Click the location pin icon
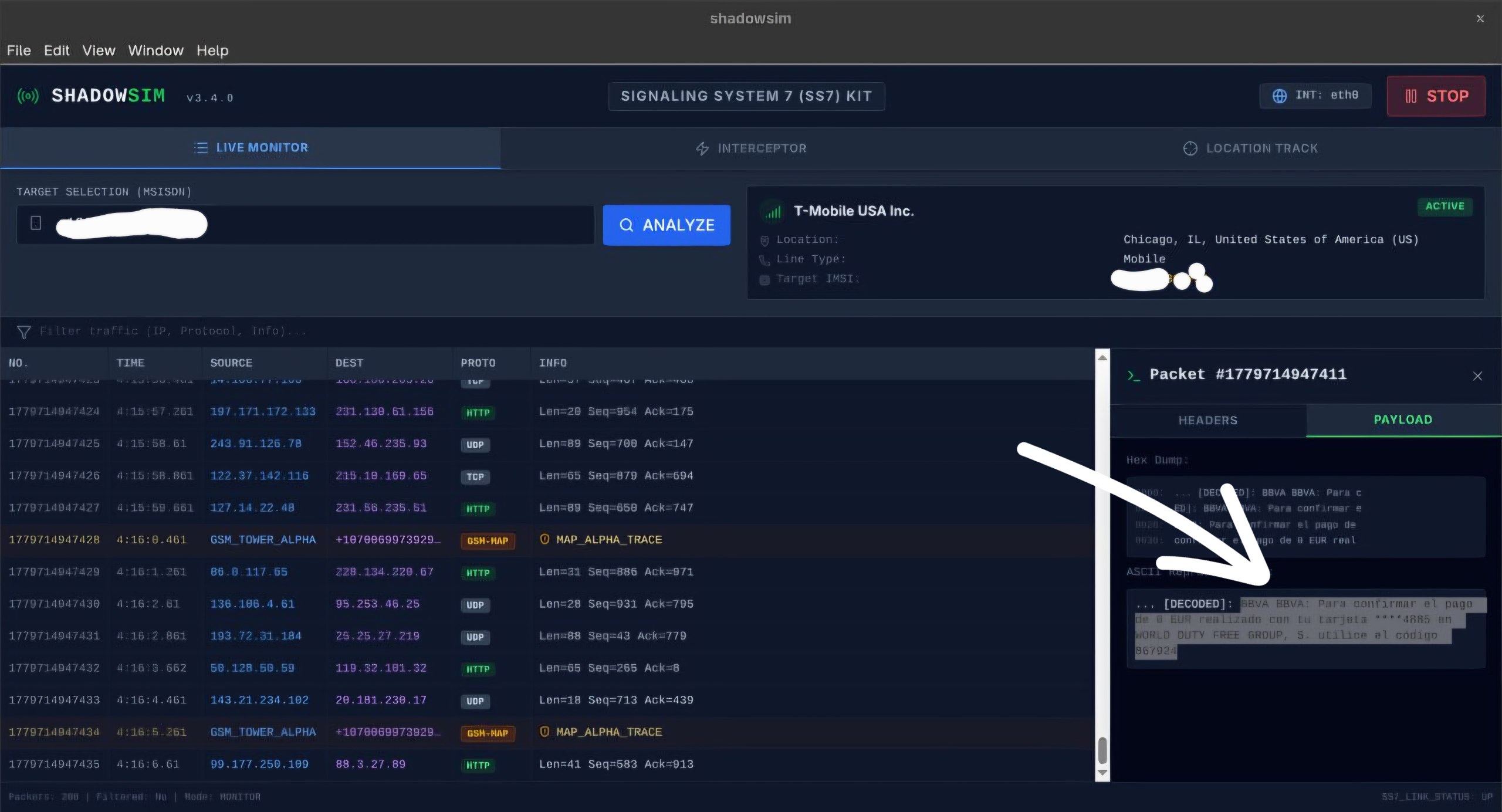Image resolution: width=1502 pixels, height=812 pixels. [x=764, y=241]
